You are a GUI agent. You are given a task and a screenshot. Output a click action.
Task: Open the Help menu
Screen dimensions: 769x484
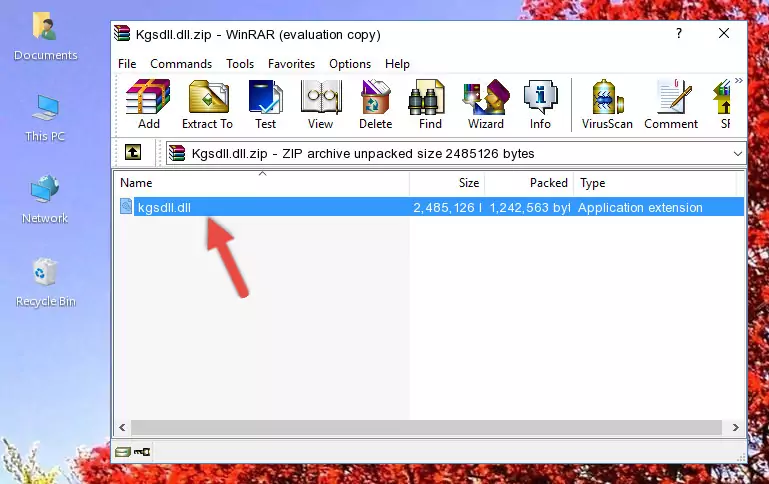(x=397, y=64)
